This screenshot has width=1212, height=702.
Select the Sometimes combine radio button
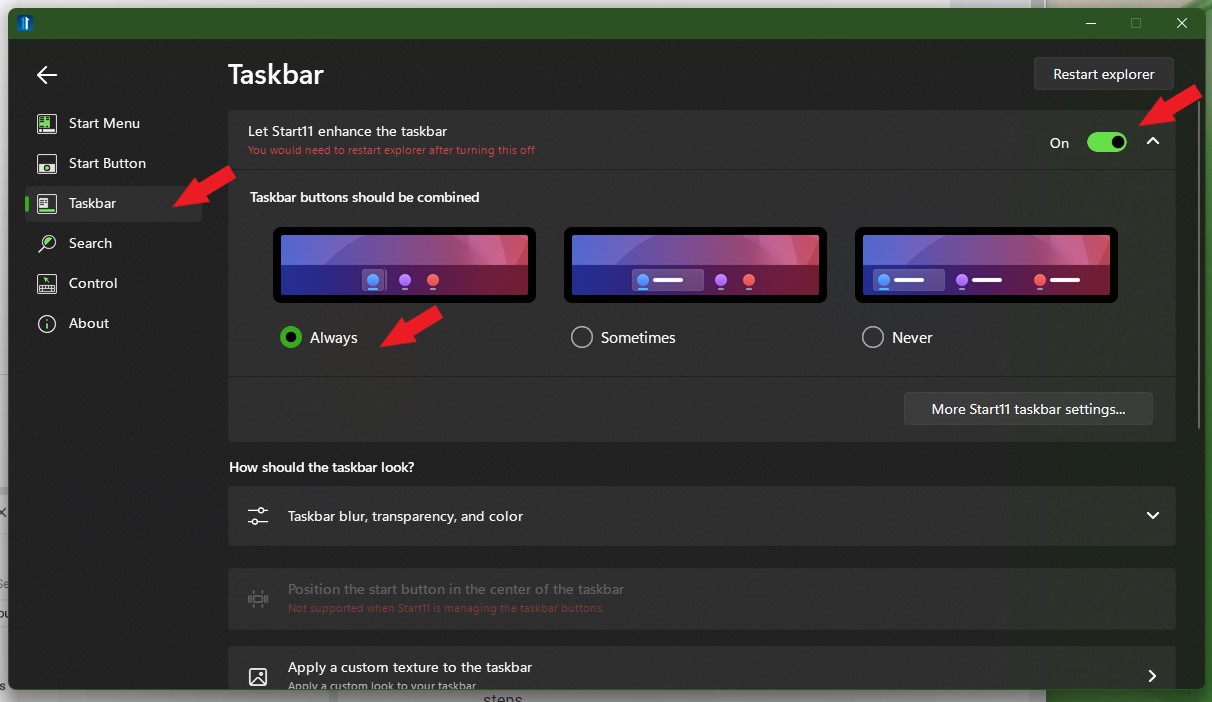pyautogui.click(x=582, y=338)
